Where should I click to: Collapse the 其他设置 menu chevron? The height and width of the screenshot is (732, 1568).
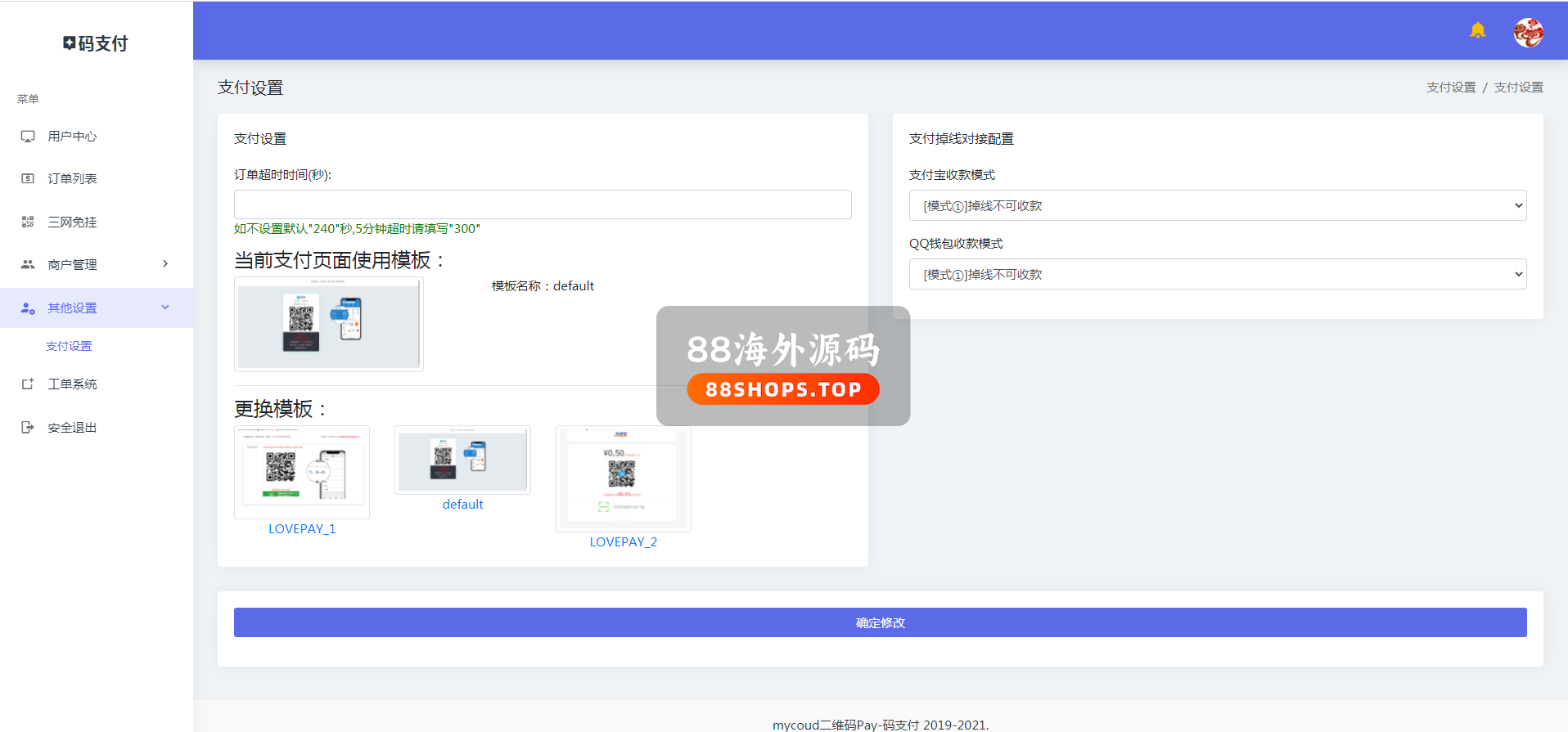click(165, 308)
